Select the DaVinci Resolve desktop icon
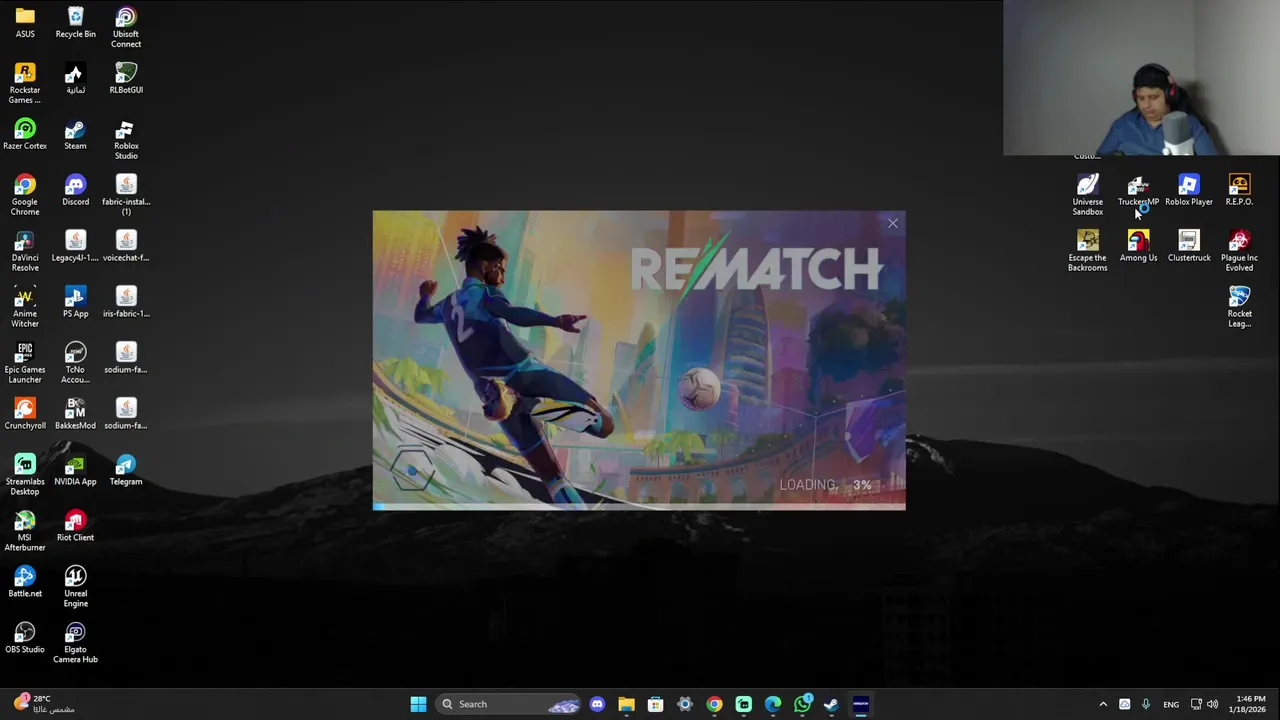Screen dimensions: 1280x720 click(25, 251)
